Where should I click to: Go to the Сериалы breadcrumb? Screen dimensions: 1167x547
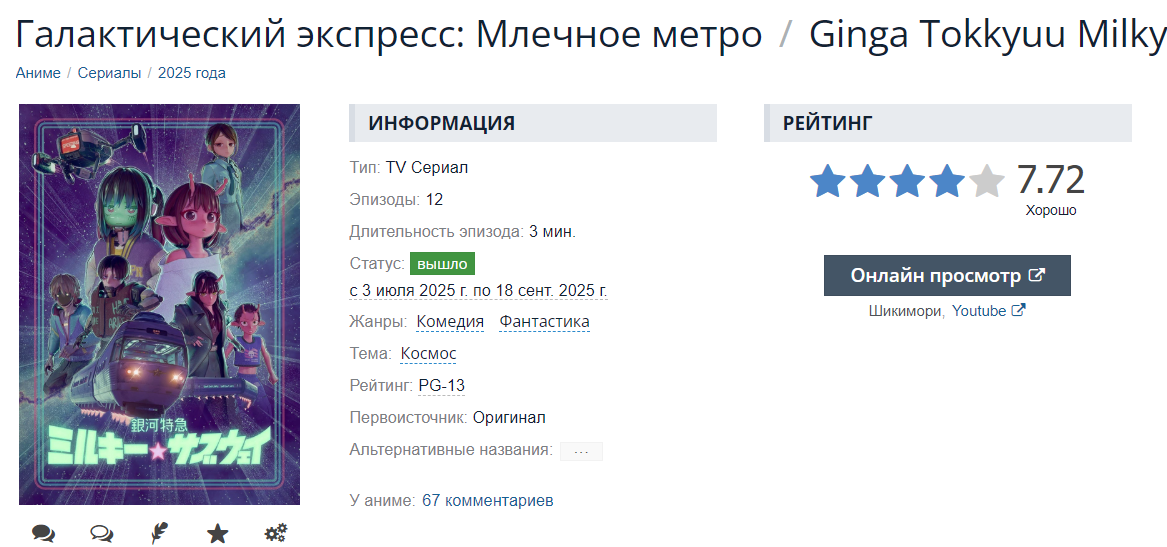(x=109, y=73)
